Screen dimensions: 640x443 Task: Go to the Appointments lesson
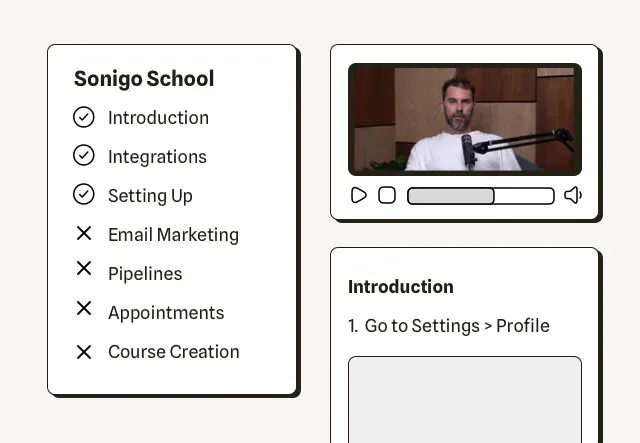[166, 313]
